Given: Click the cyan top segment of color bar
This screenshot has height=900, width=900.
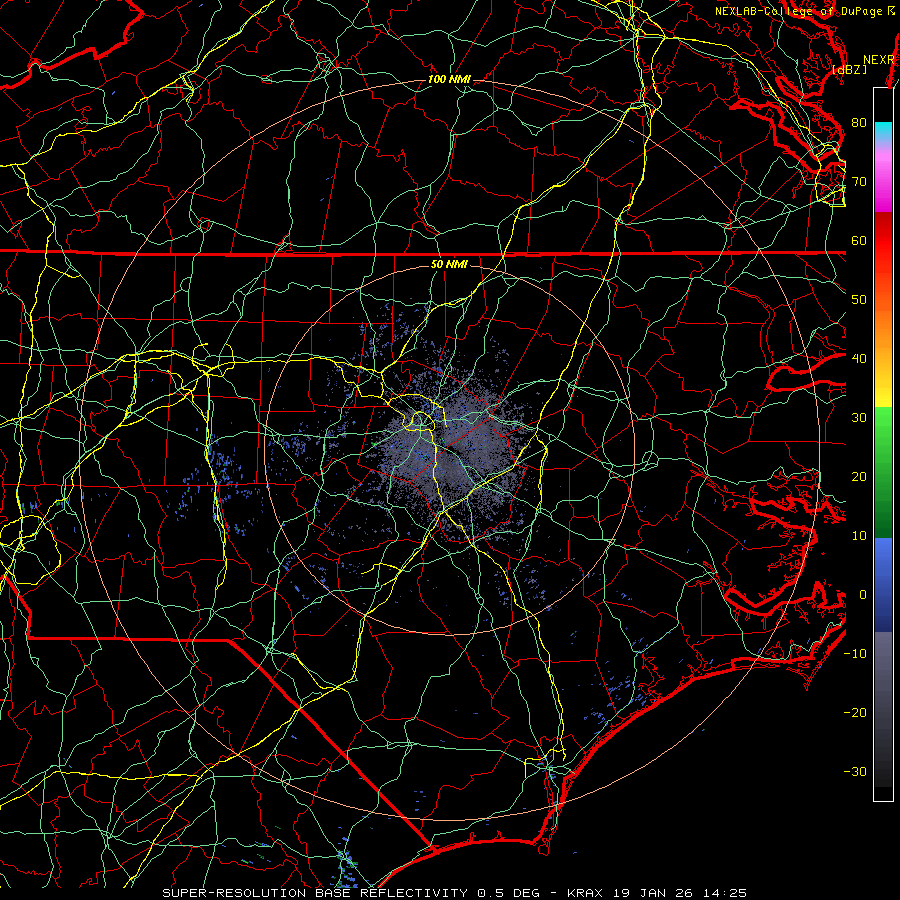Looking at the screenshot, I should (x=883, y=131).
